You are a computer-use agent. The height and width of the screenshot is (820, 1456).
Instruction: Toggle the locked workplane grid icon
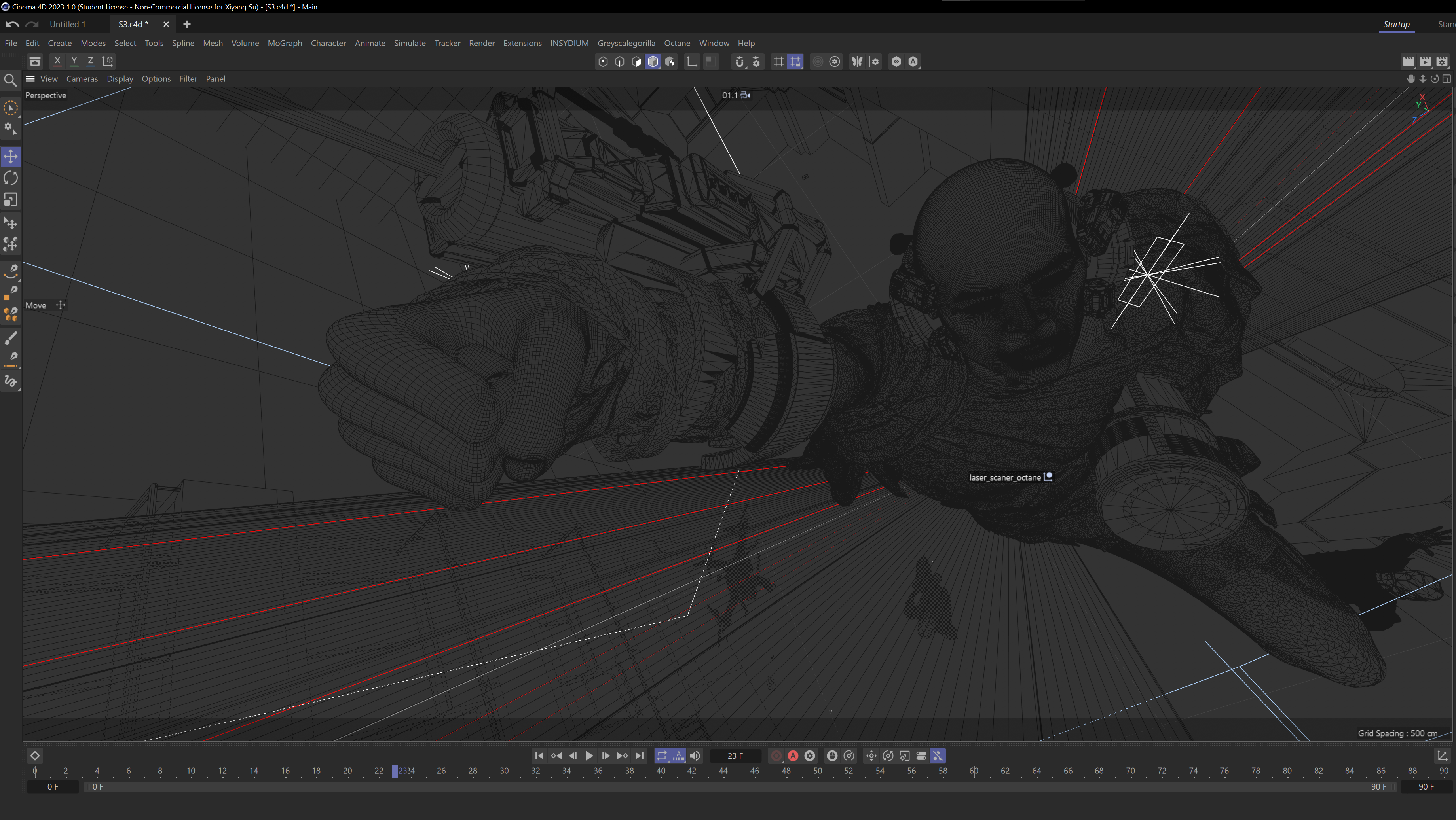click(x=795, y=62)
